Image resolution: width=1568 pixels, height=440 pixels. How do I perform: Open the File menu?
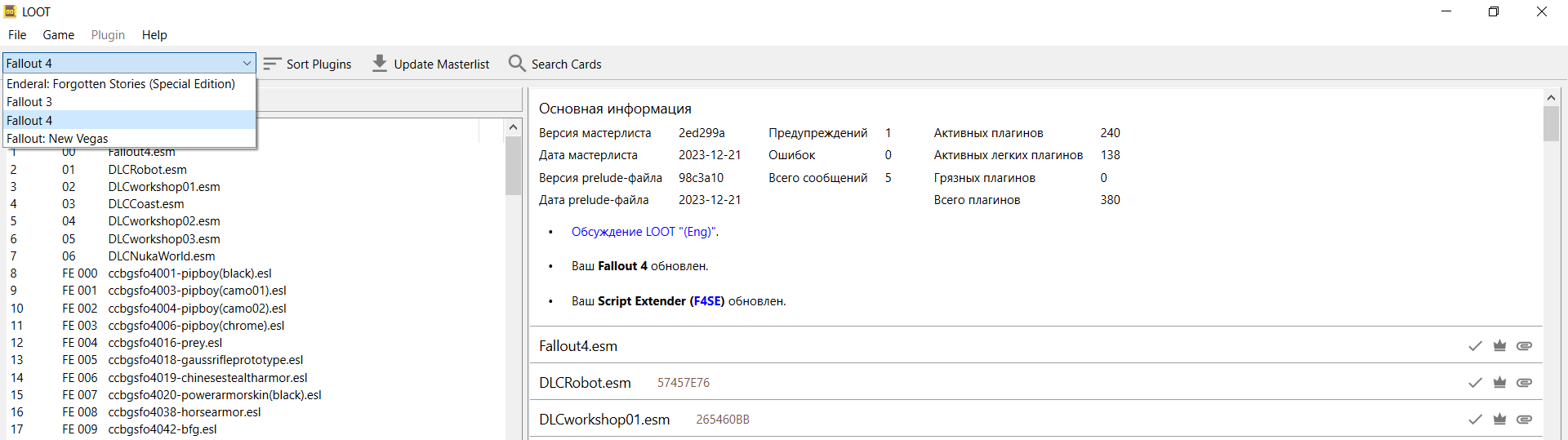click(17, 35)
